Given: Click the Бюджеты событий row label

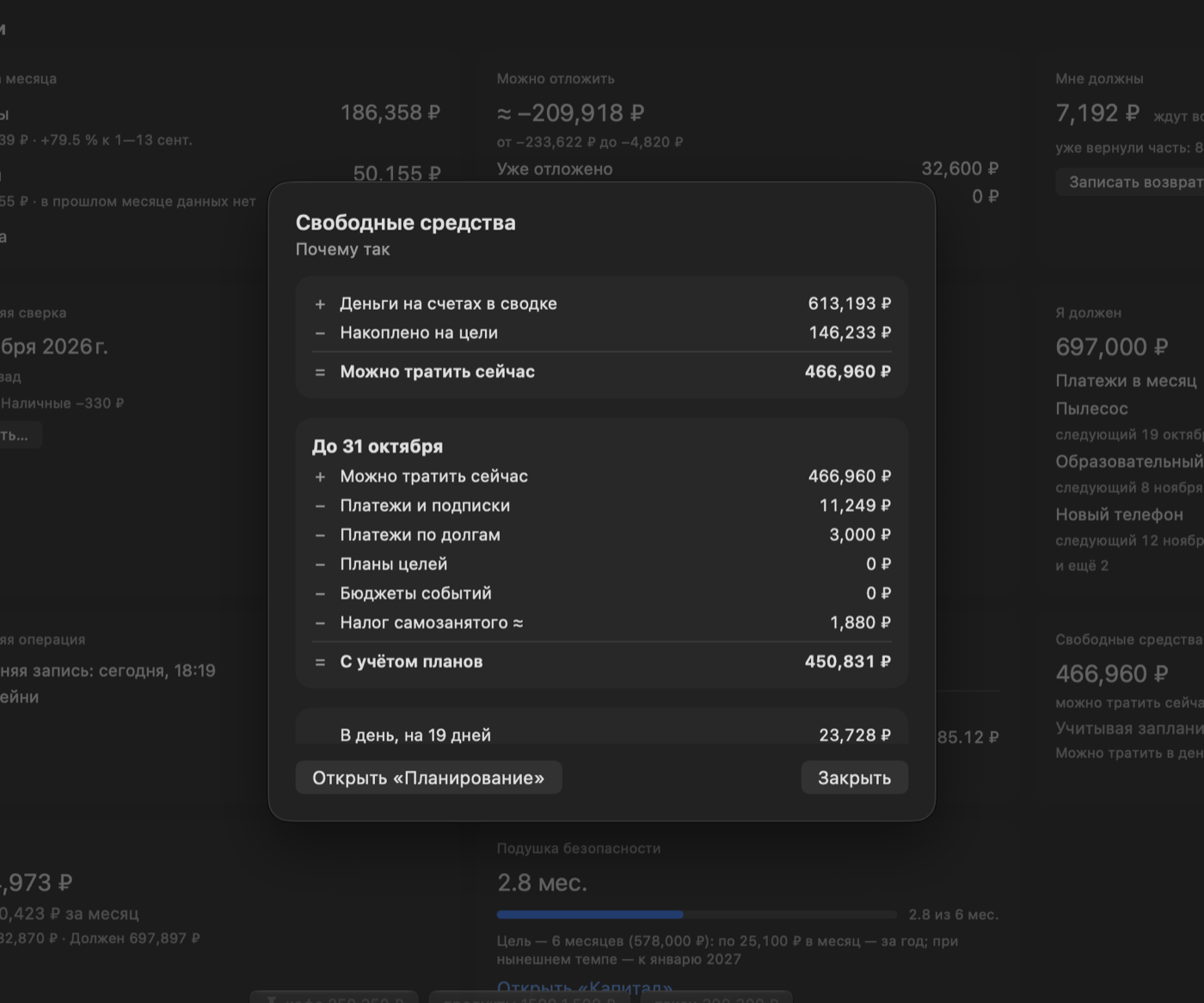Looking at the screenshot, I should [415, 594].
